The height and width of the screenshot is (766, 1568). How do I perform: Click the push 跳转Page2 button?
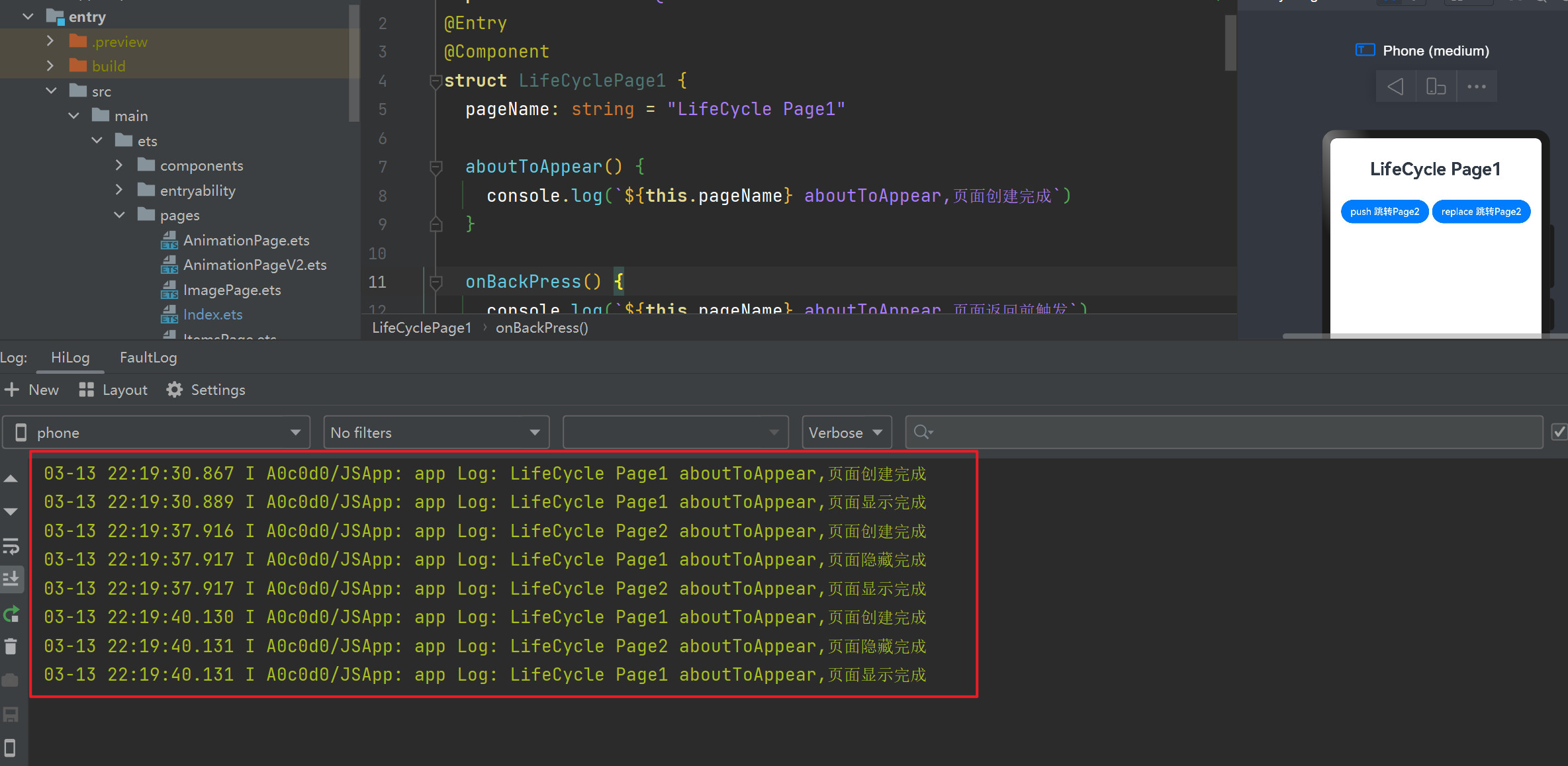[x=1384, y=212]
